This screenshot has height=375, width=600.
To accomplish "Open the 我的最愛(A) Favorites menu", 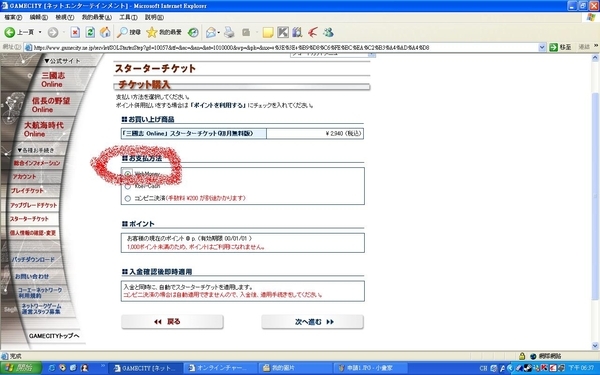I will coord(96,17).
